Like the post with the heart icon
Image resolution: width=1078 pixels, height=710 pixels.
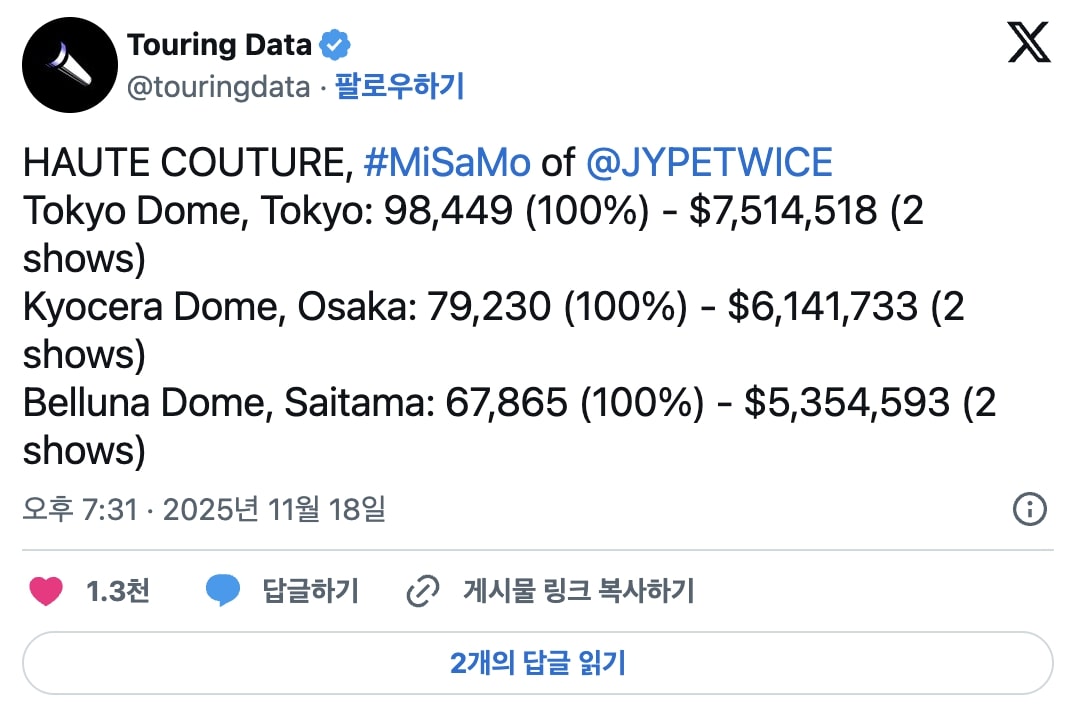(x=46, y=592)
